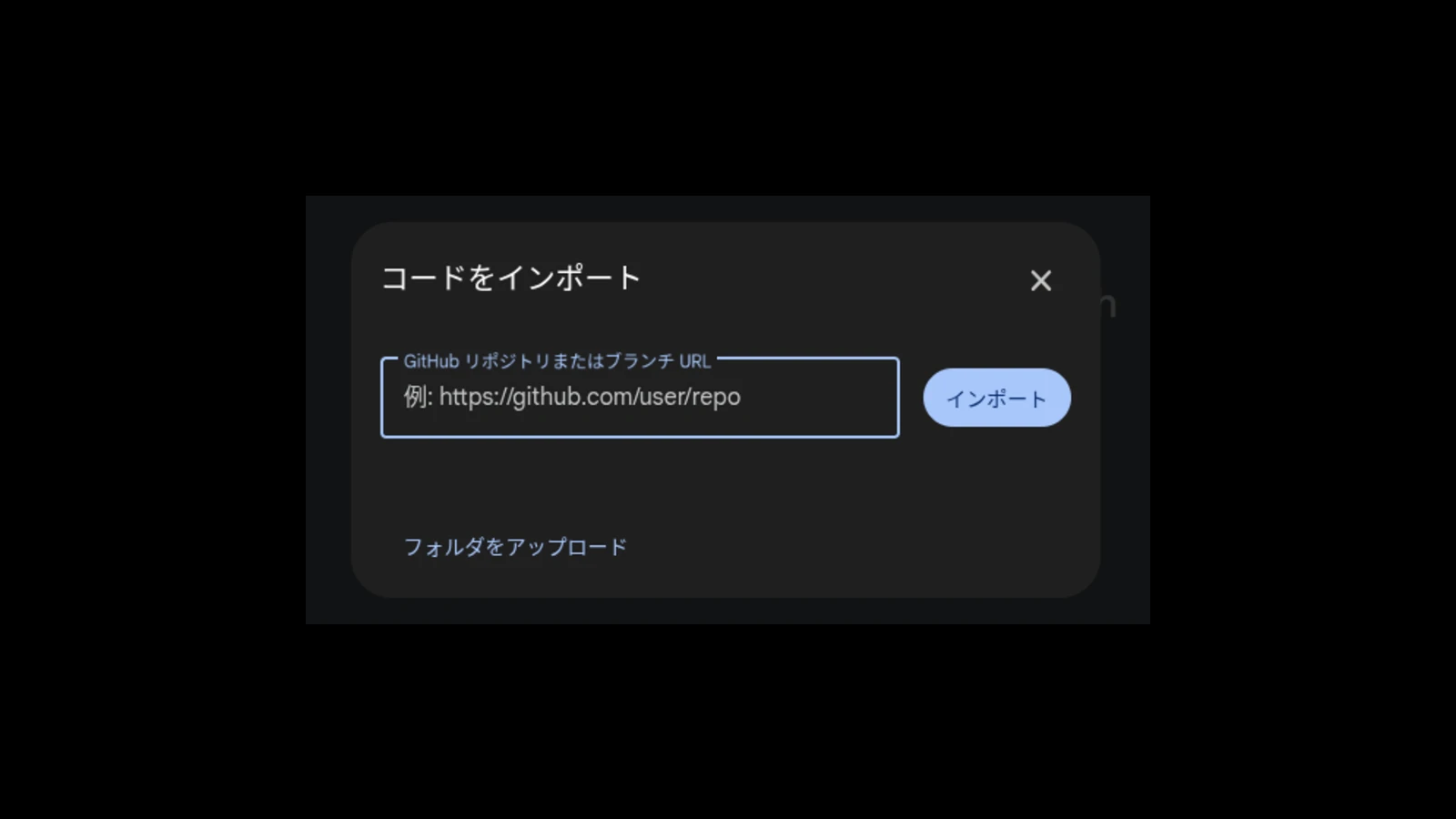Screen dimensions: 1456x819
Task: Click the コードをインポート dialog title
Action: (511, 278)
